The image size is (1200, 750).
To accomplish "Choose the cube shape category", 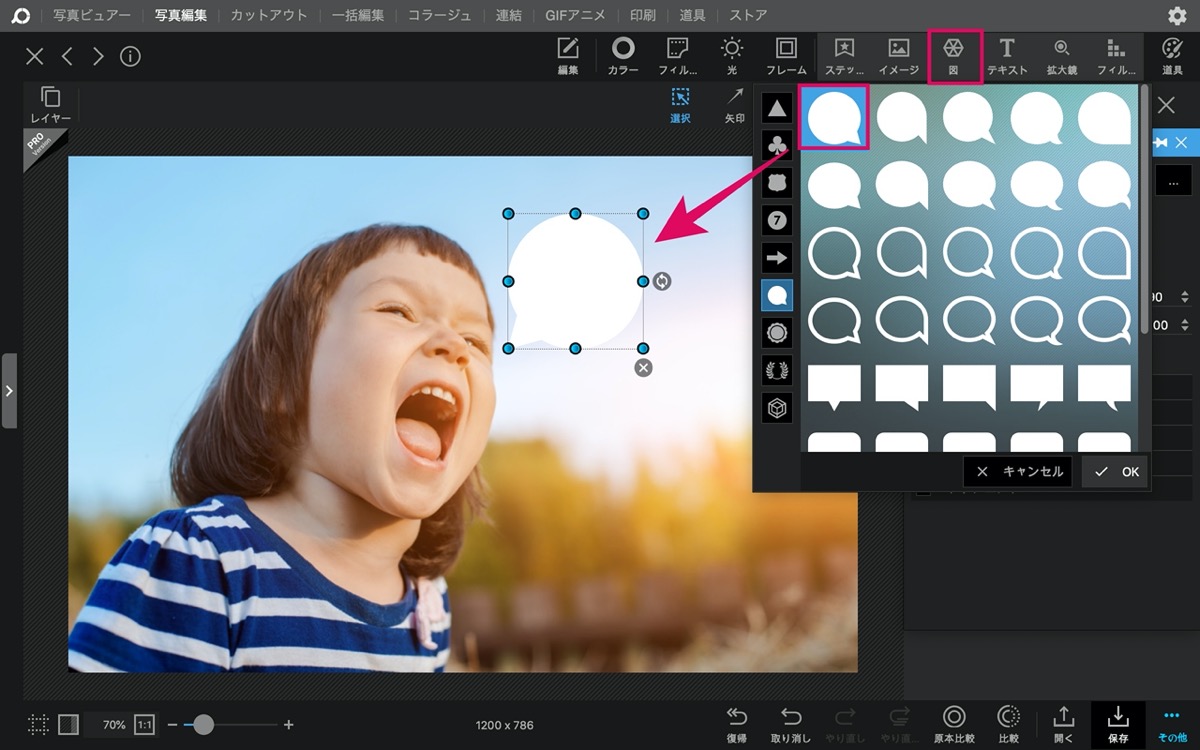I will pos(777,408).
